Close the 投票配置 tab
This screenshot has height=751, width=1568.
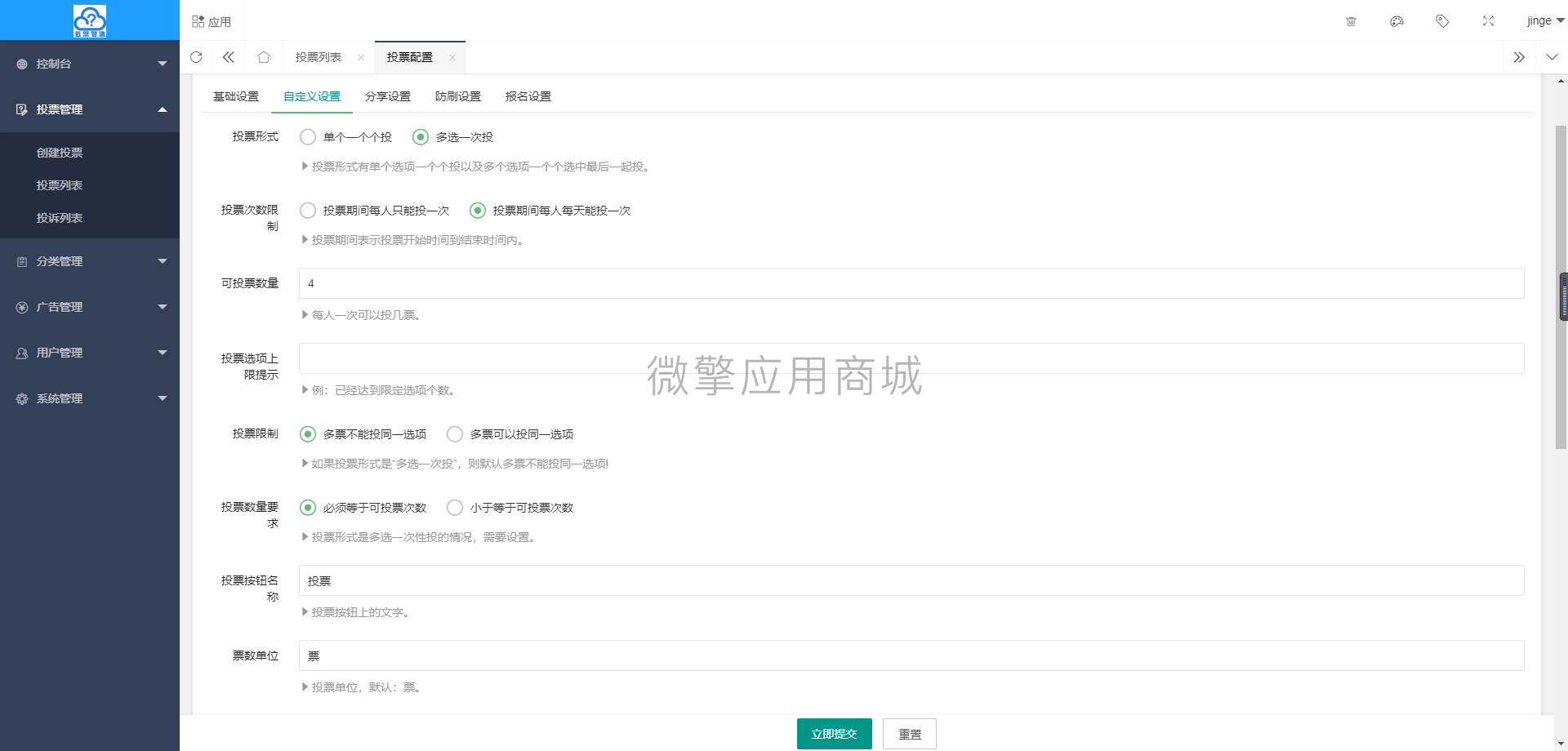(x=452, y=57)
